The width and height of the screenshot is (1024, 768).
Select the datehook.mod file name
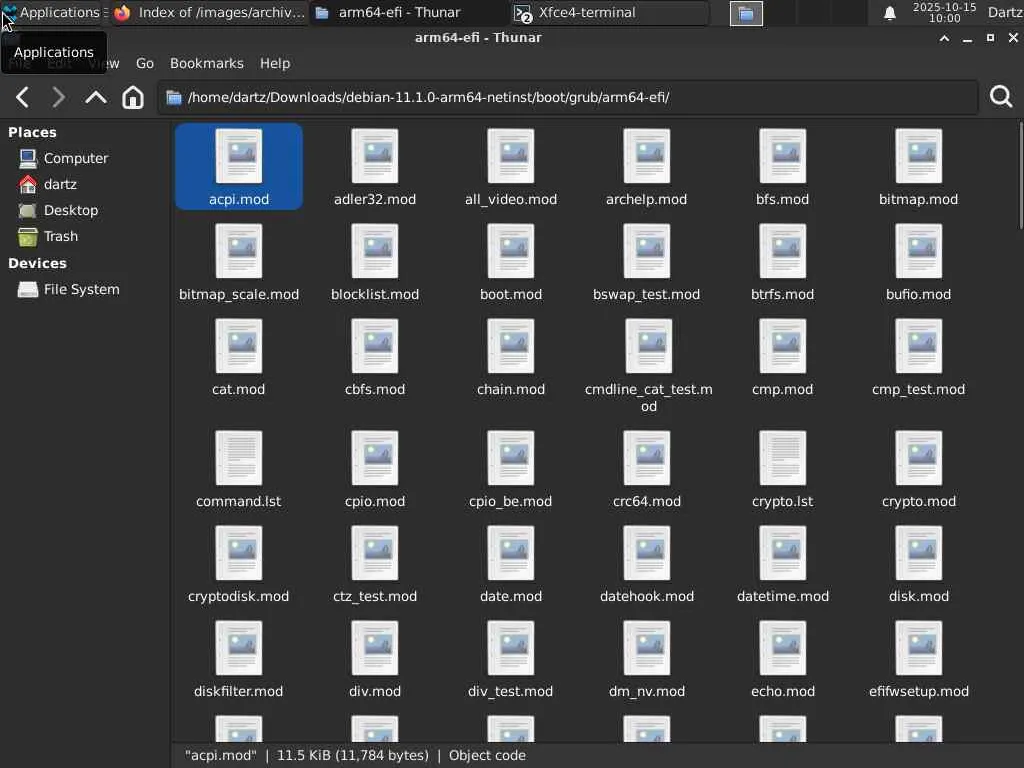point(647,596)
